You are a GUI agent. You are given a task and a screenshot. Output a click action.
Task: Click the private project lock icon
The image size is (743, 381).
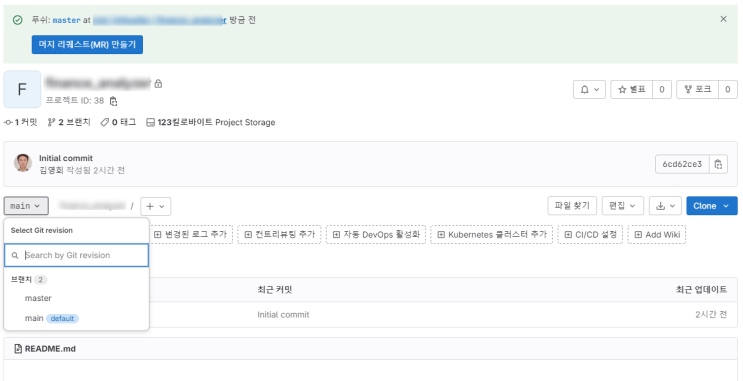pyautogui.click(x=159, y=83)
